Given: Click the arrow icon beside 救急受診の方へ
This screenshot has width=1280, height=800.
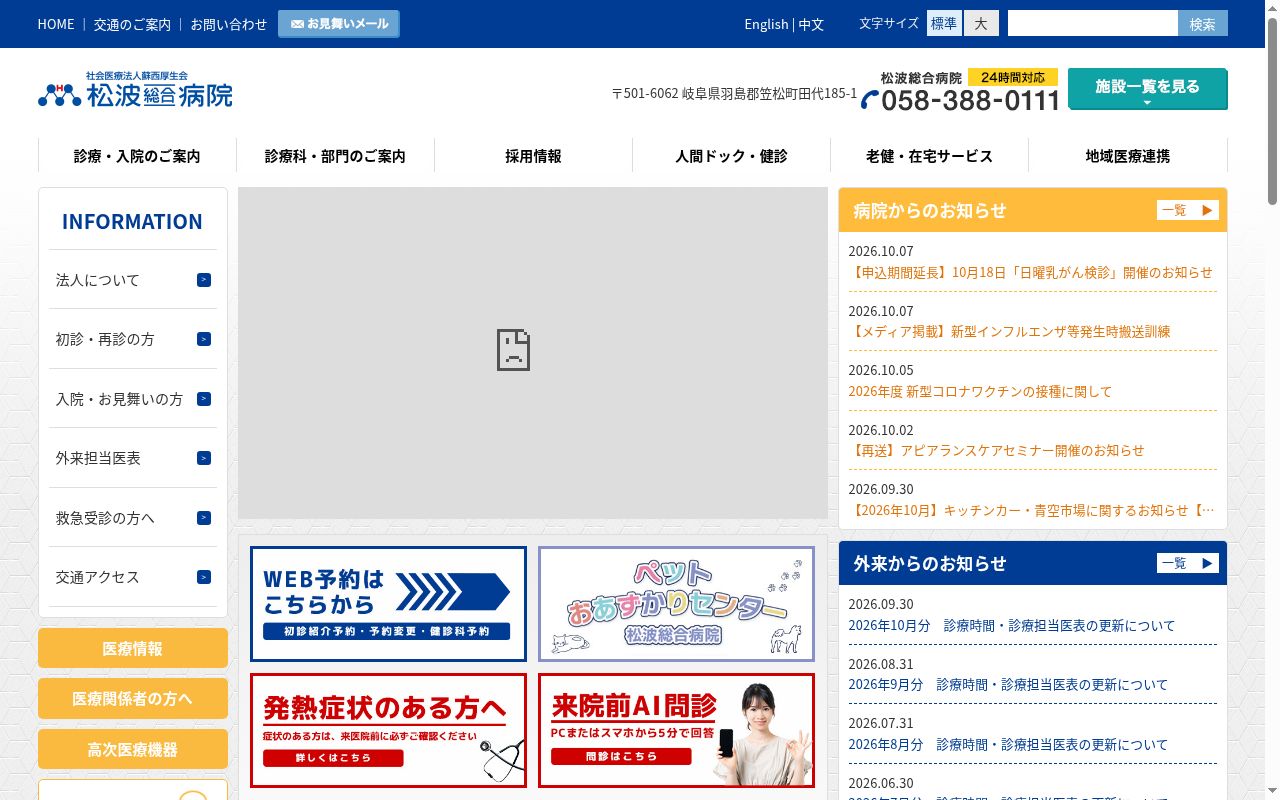Looking at the screenshot, I should click(204, 518).
